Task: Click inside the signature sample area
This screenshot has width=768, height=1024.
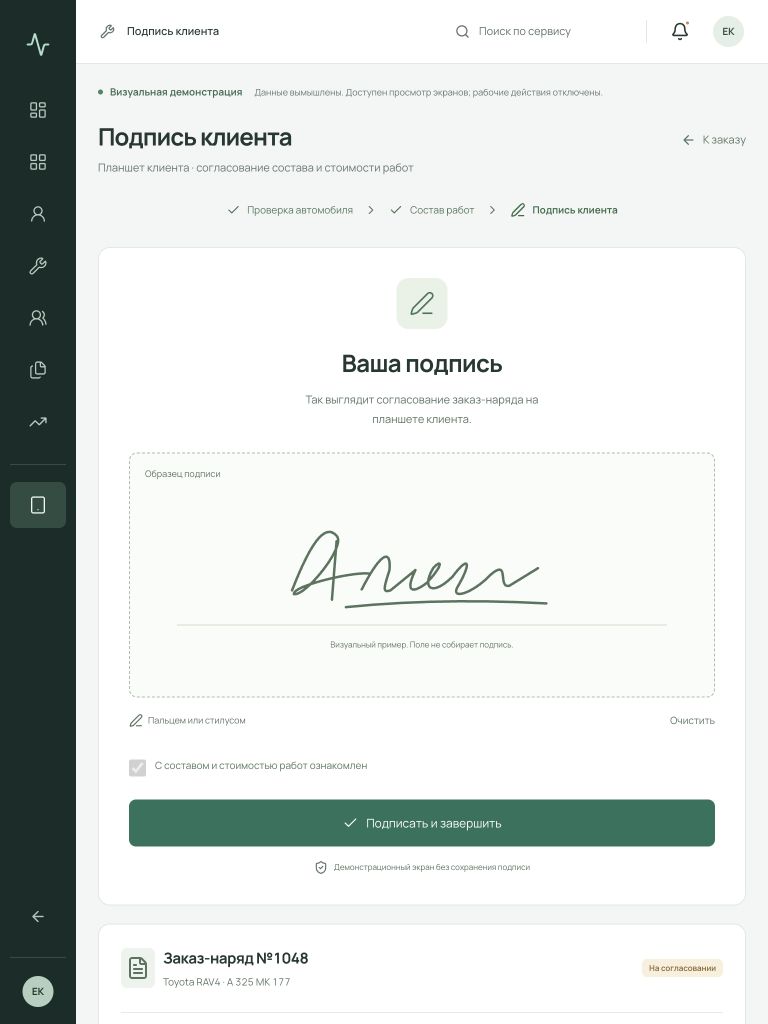Action: [422, 575]
